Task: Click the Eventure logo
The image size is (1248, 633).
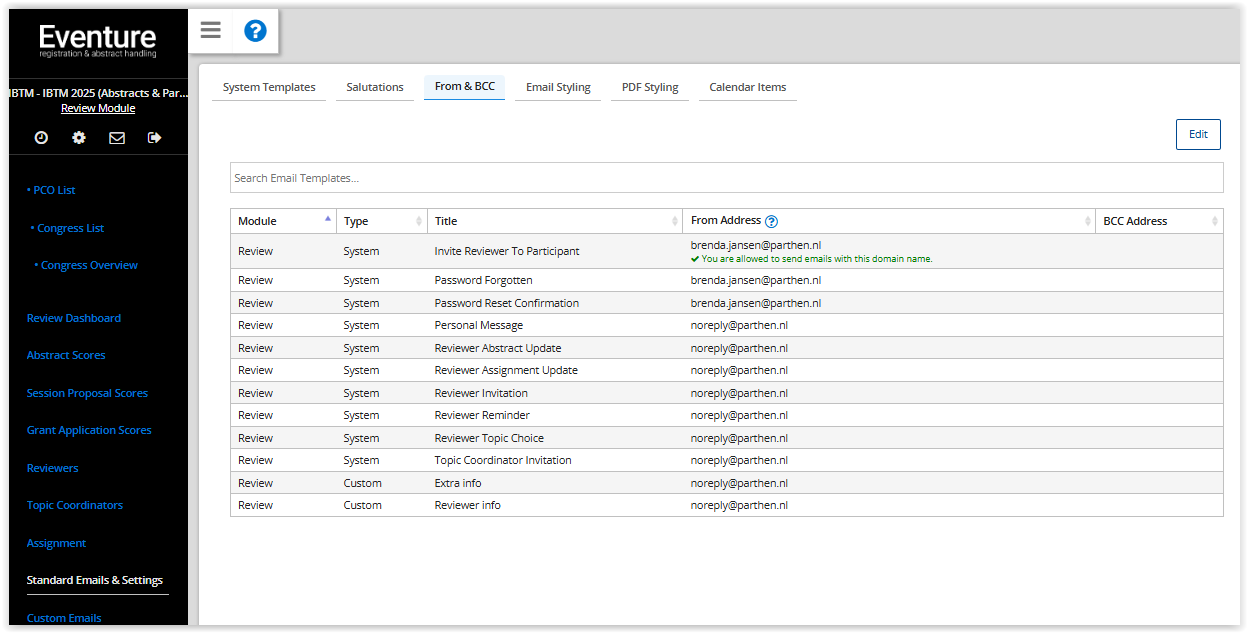Action: [98, 40]
